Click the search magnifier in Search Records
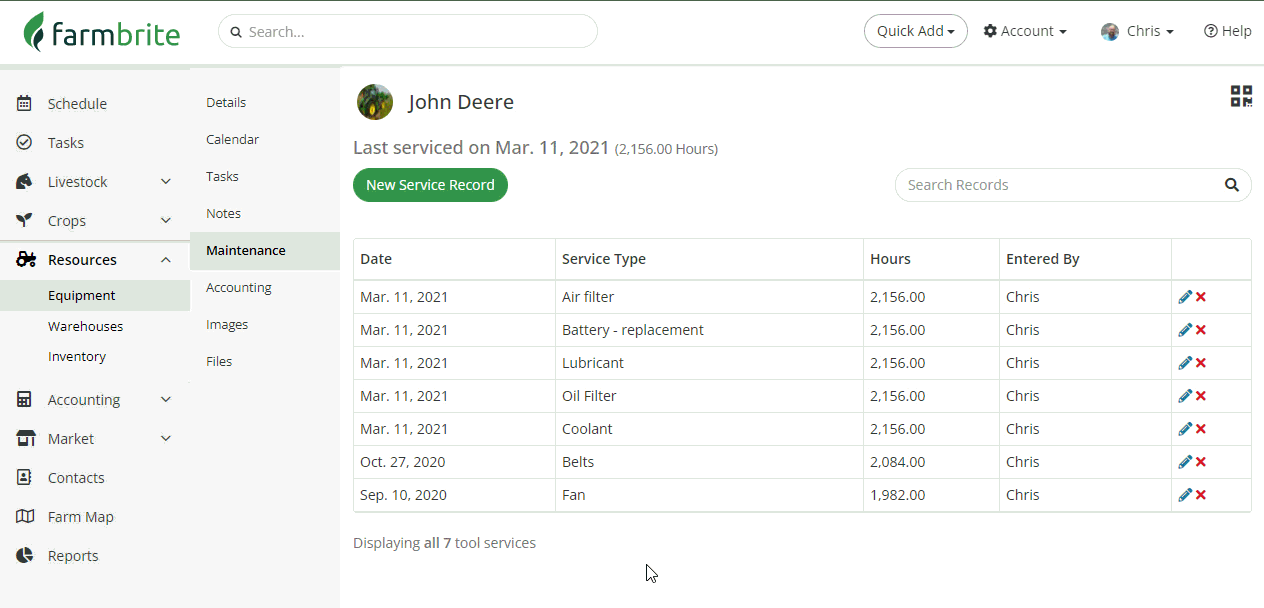Viewport: 1264px width, 608px height. [x=1232, y=185]
